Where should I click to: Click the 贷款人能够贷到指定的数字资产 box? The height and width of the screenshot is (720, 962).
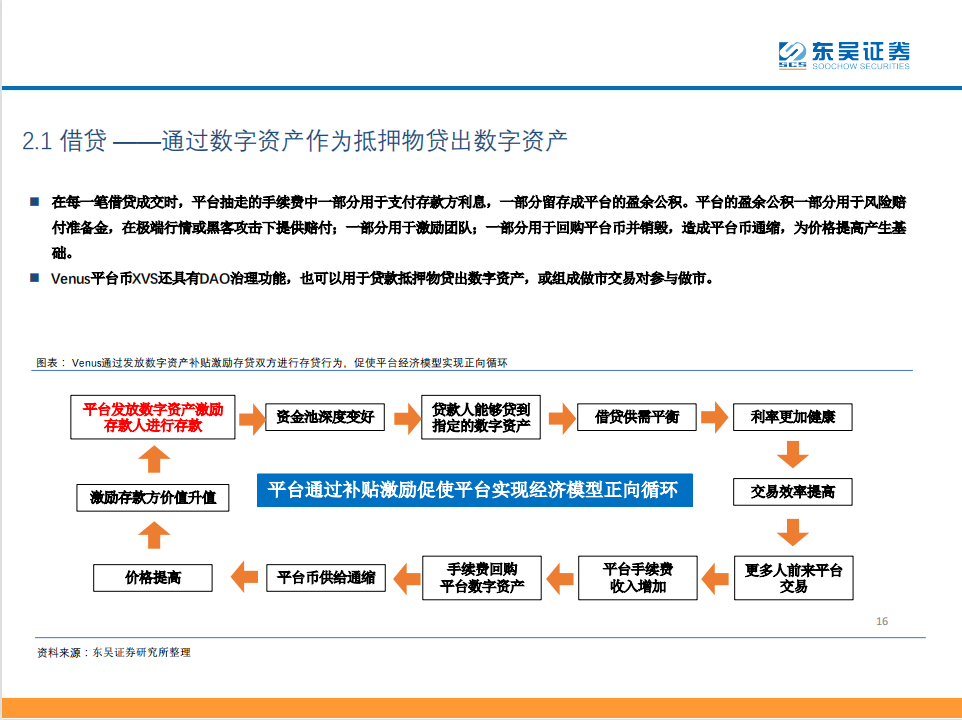481,417
